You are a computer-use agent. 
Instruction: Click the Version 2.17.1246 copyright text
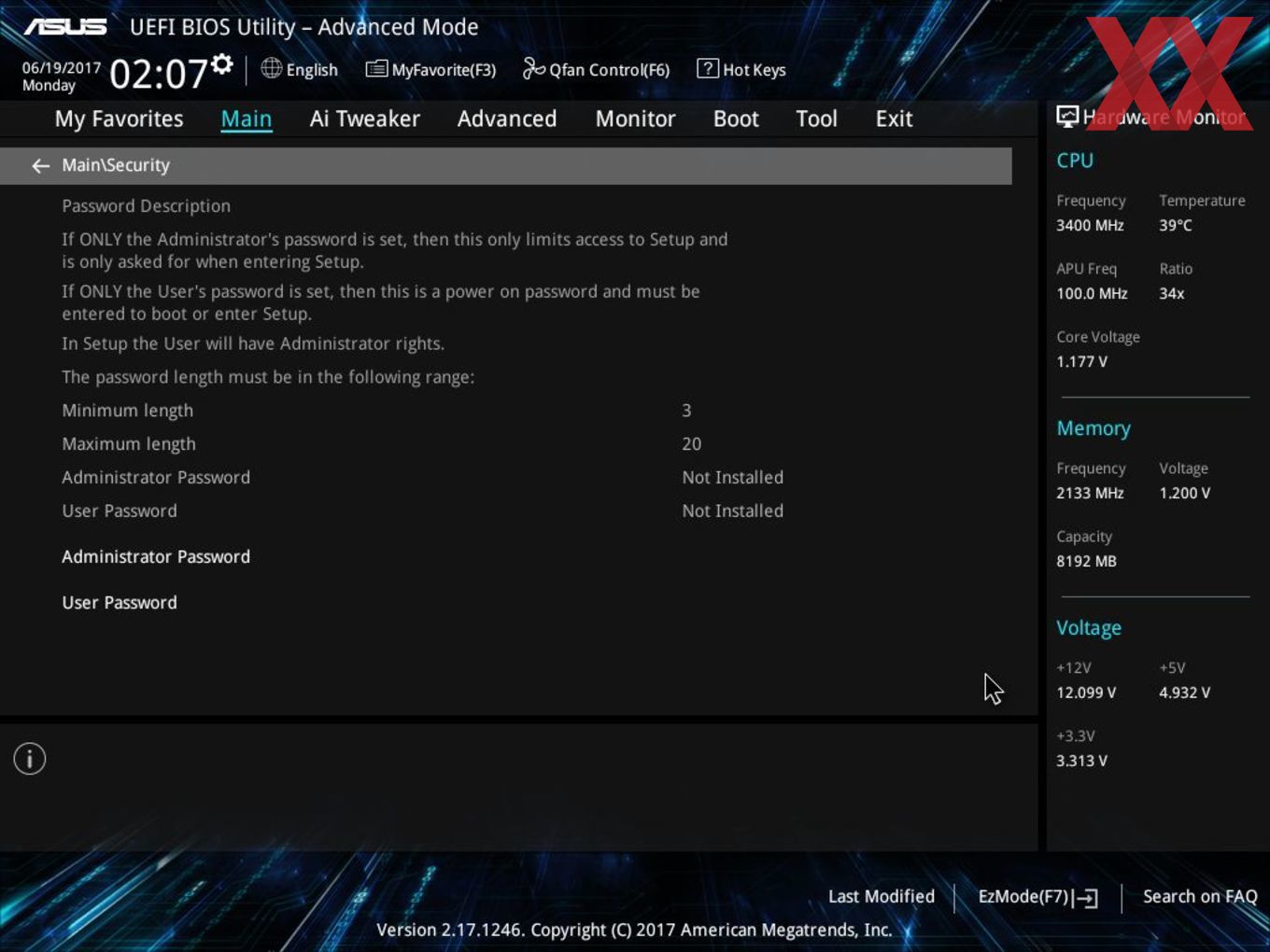pos(634,930)
